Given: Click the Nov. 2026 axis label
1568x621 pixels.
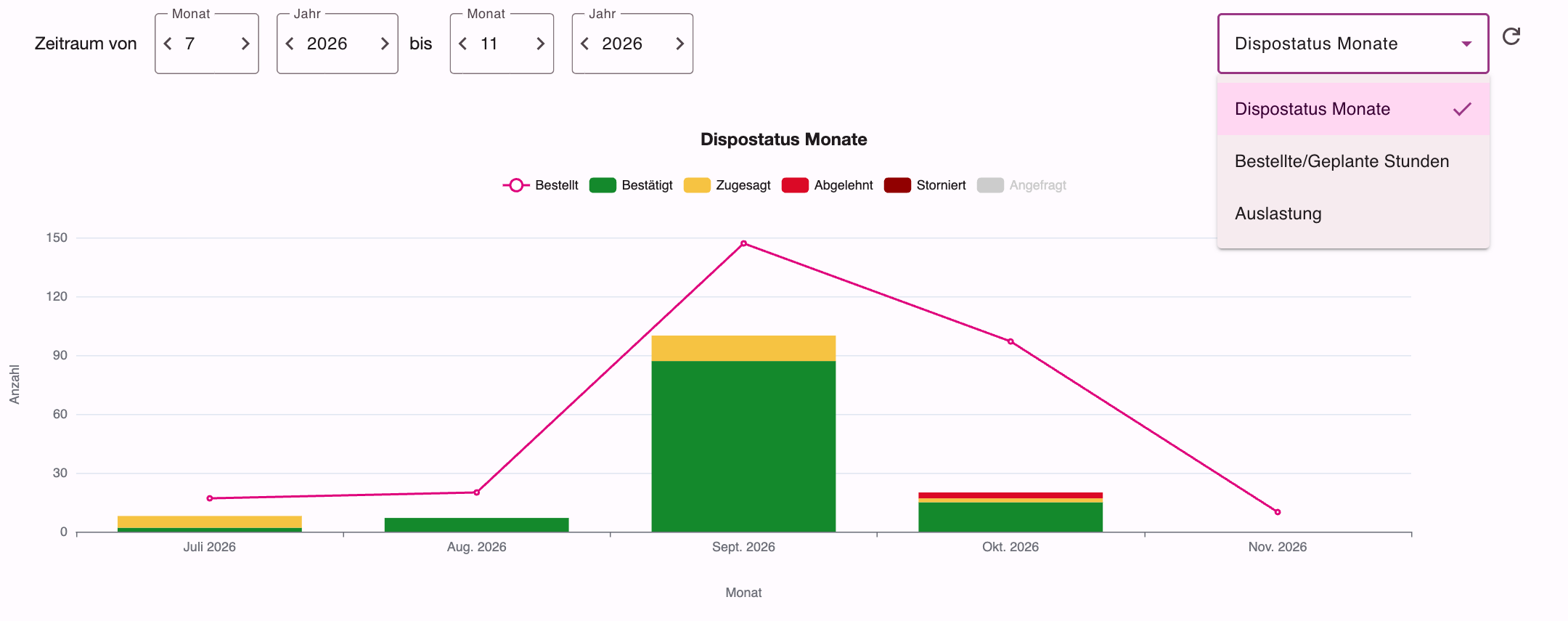Looking at the screenshot, I should (x=1278, y=547).
